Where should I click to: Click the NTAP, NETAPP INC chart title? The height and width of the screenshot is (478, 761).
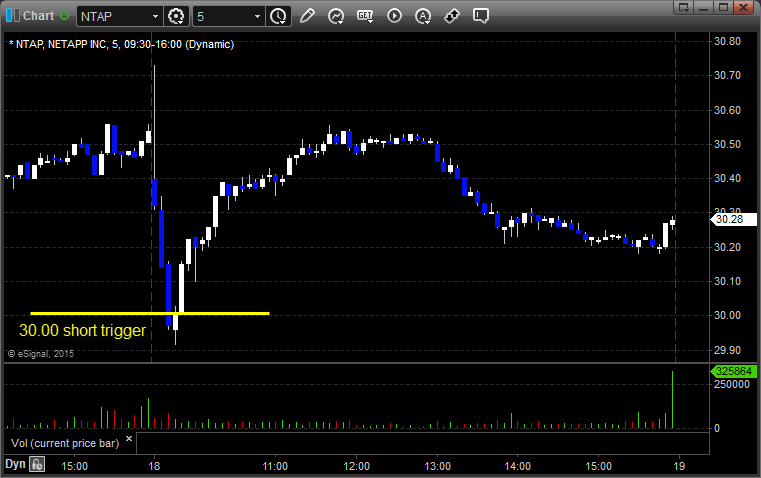(122, 44)
